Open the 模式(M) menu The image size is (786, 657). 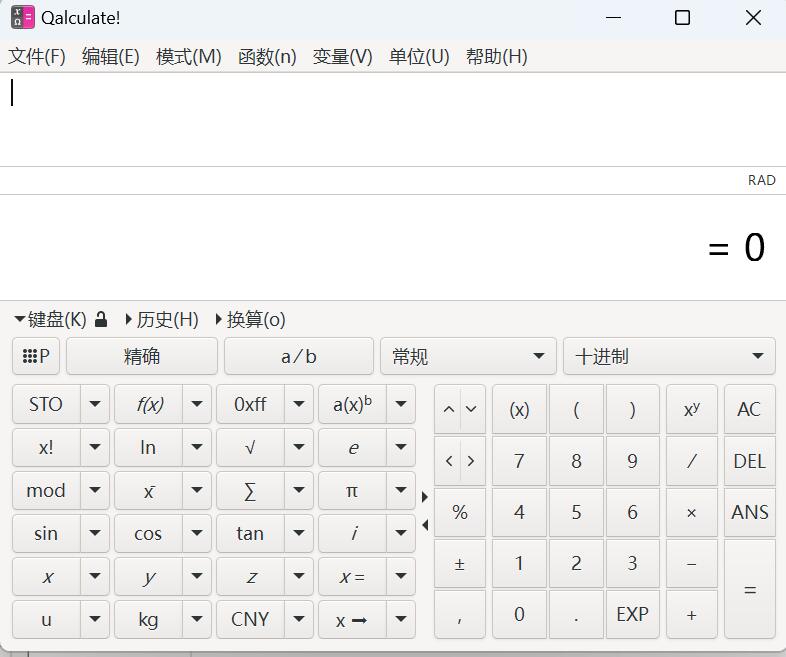pyautogui.click(x=188, y=56)
